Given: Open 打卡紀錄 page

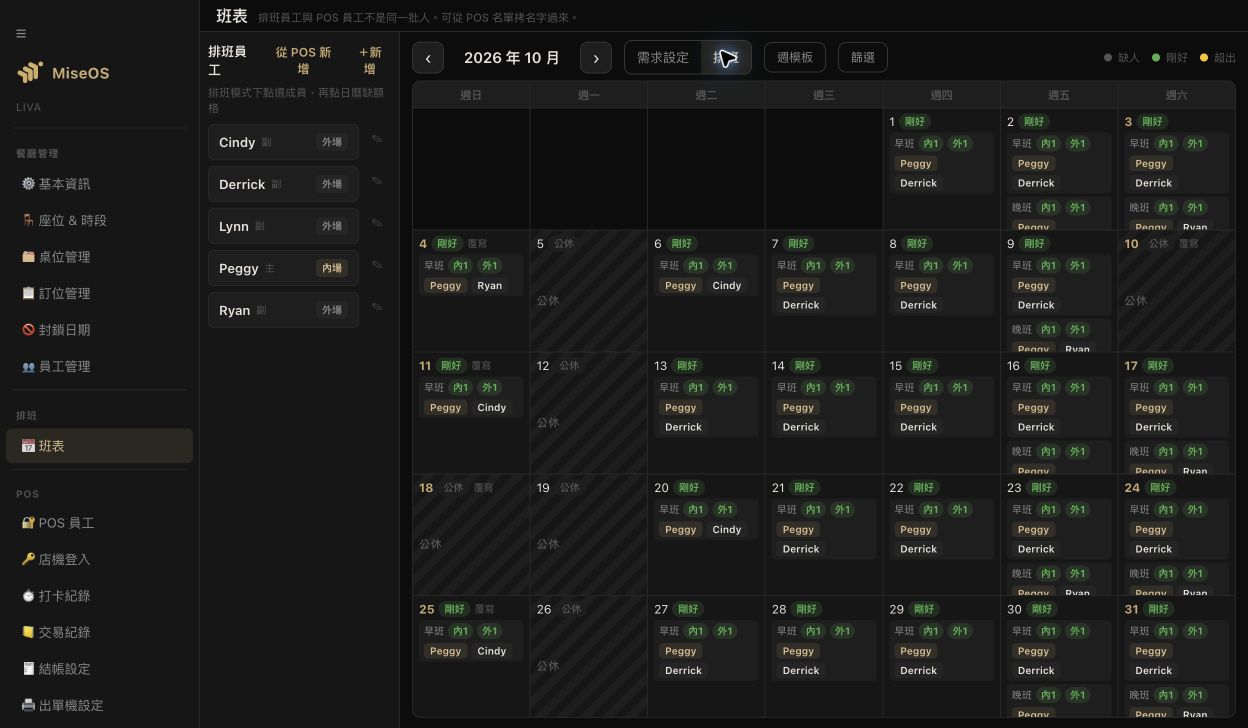Looking at the screenshot, I should [x=99, y=596].
